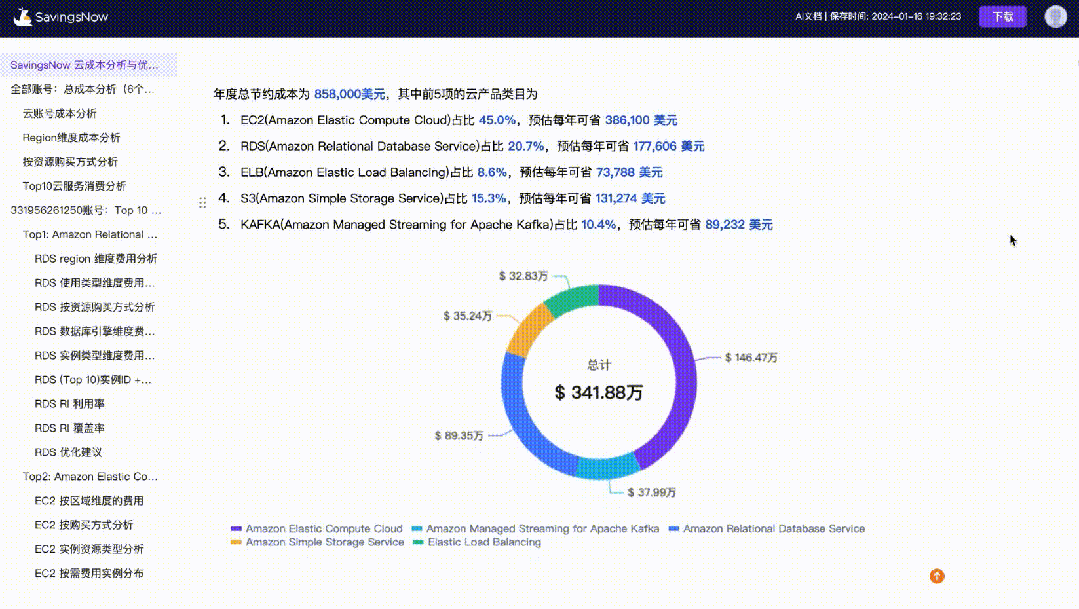Click the ELB 8.6% percentage value

(x=491, y=173)
